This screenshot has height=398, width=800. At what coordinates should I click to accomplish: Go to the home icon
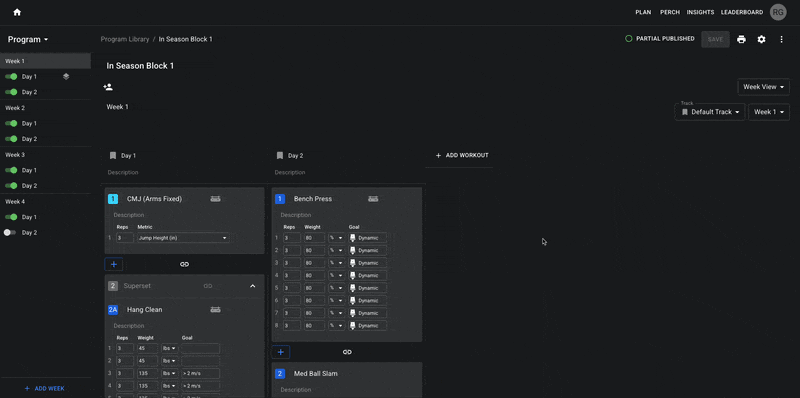[17, 12]
